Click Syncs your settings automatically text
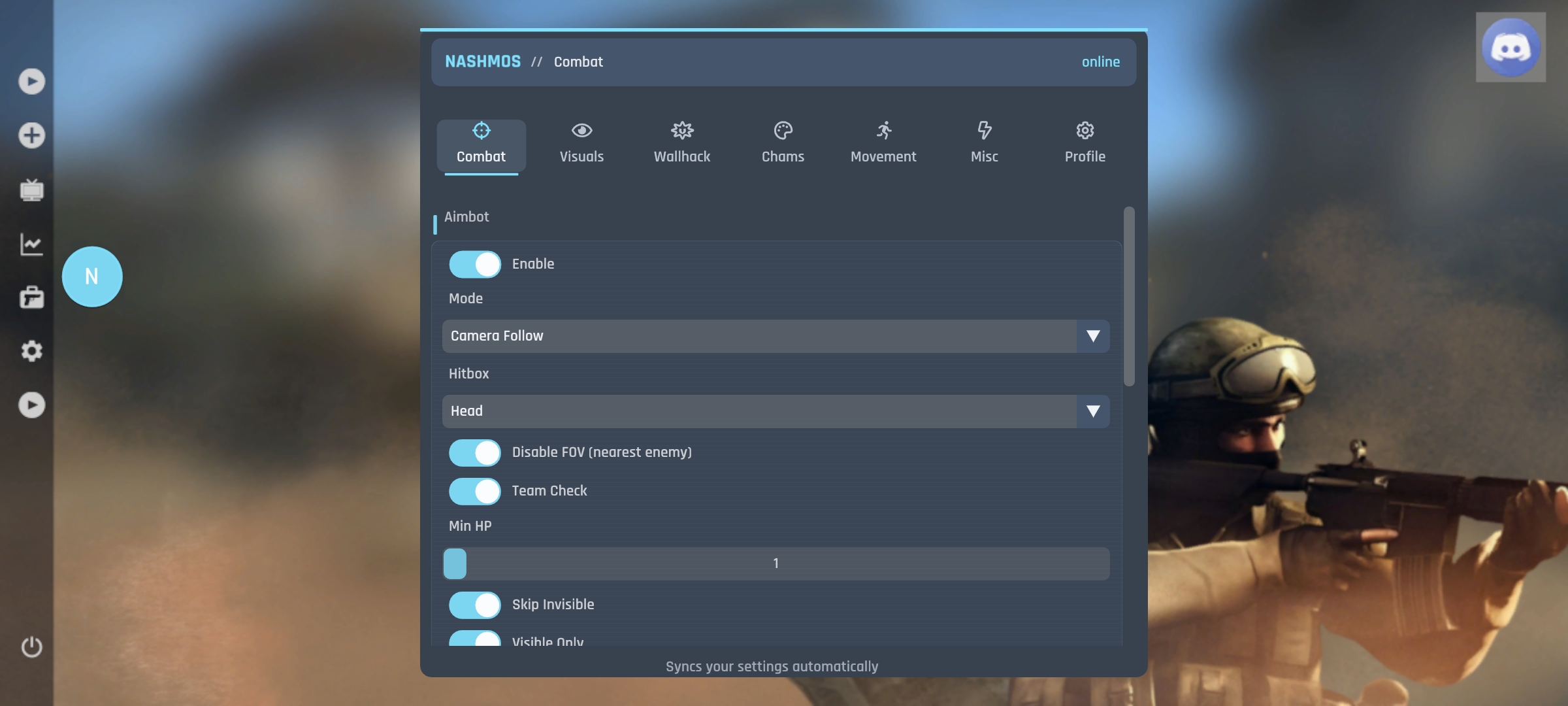Image resolution: width=1568 pixels, height=706 pixels. [x=772, y=667]
